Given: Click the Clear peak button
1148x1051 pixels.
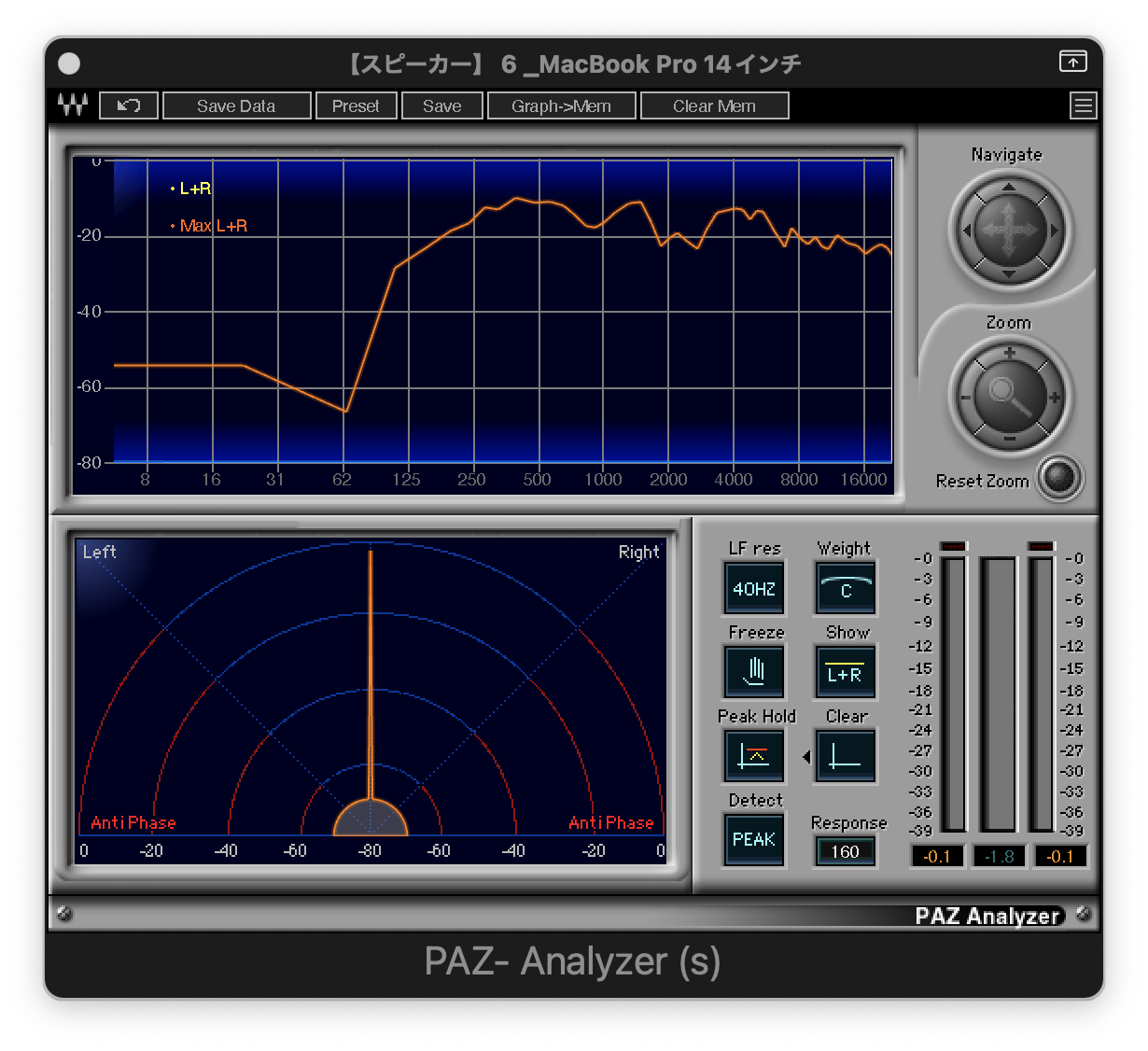Looking at the screenshot, I should [x=846, y=755].
